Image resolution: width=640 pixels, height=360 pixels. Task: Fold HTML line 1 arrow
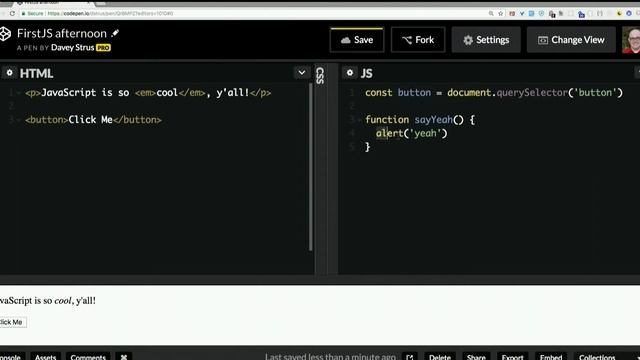[18, 93]
